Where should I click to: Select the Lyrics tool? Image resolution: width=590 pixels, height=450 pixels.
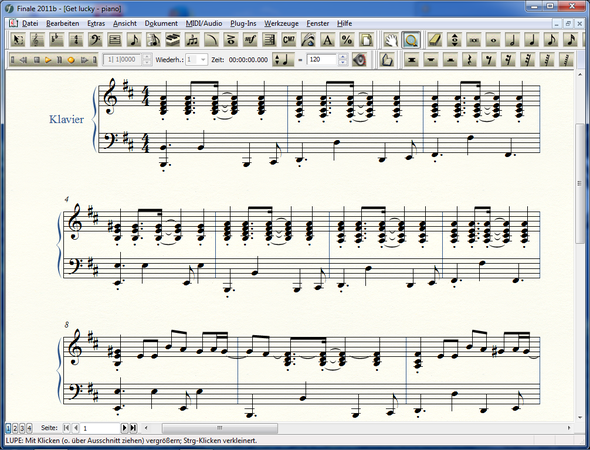(x=309, y=40)
